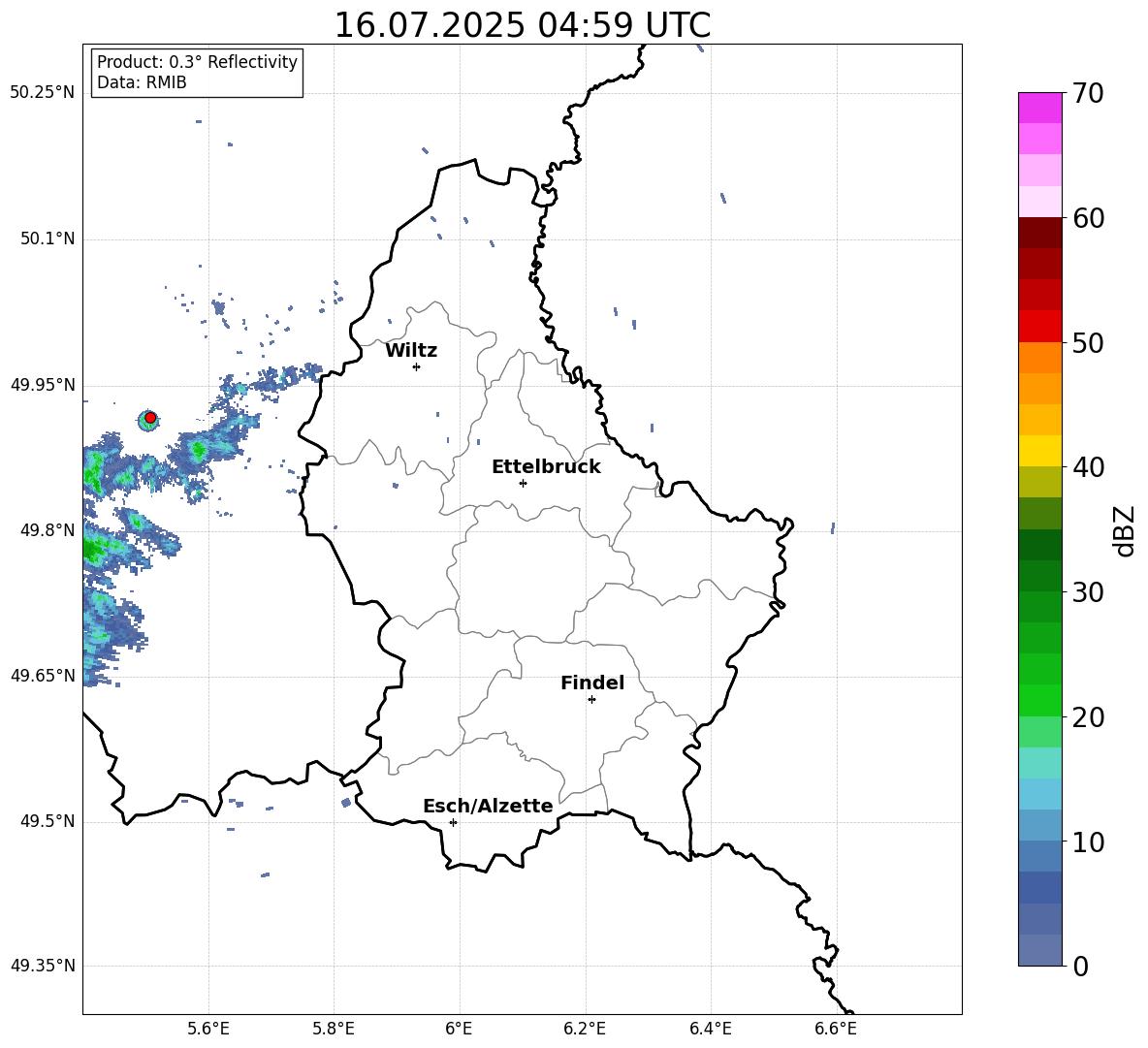
Task: Click the 50.25°N latitude label
Action: point(43,93)
